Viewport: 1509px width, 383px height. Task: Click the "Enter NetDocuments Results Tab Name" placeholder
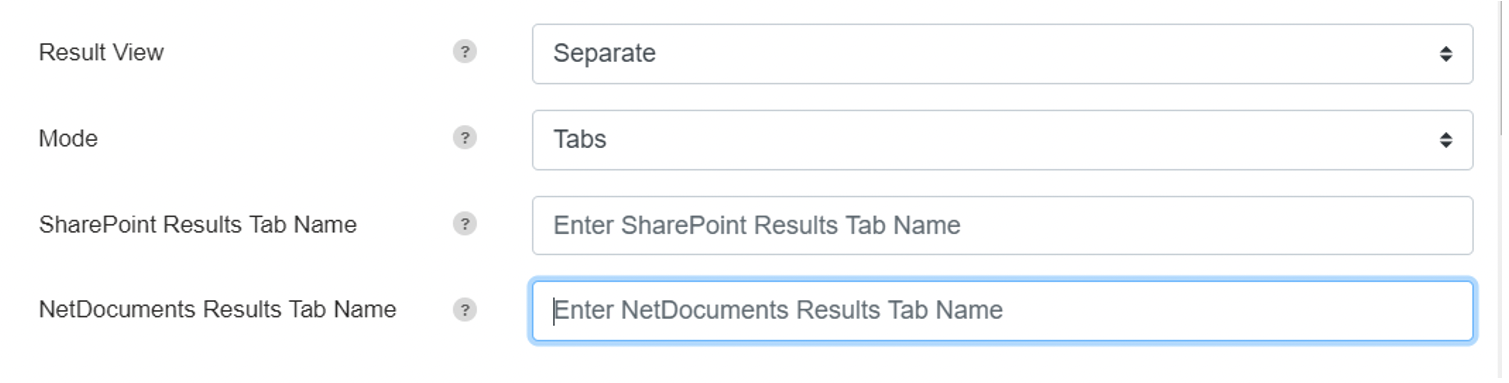778,310
